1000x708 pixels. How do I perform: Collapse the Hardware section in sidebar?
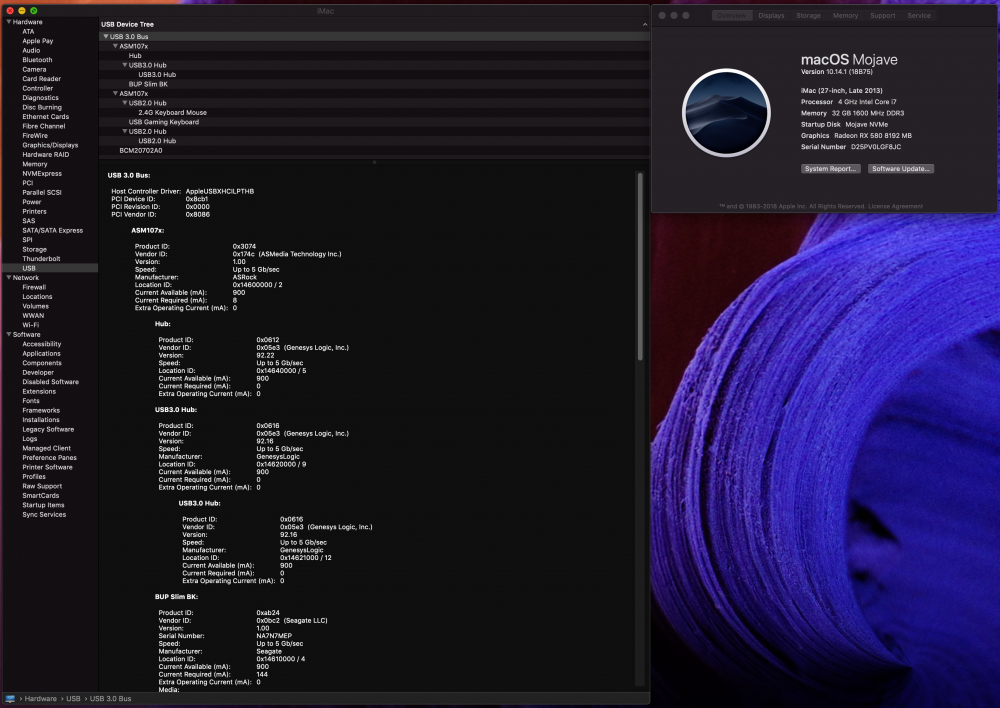pos(9,22)
